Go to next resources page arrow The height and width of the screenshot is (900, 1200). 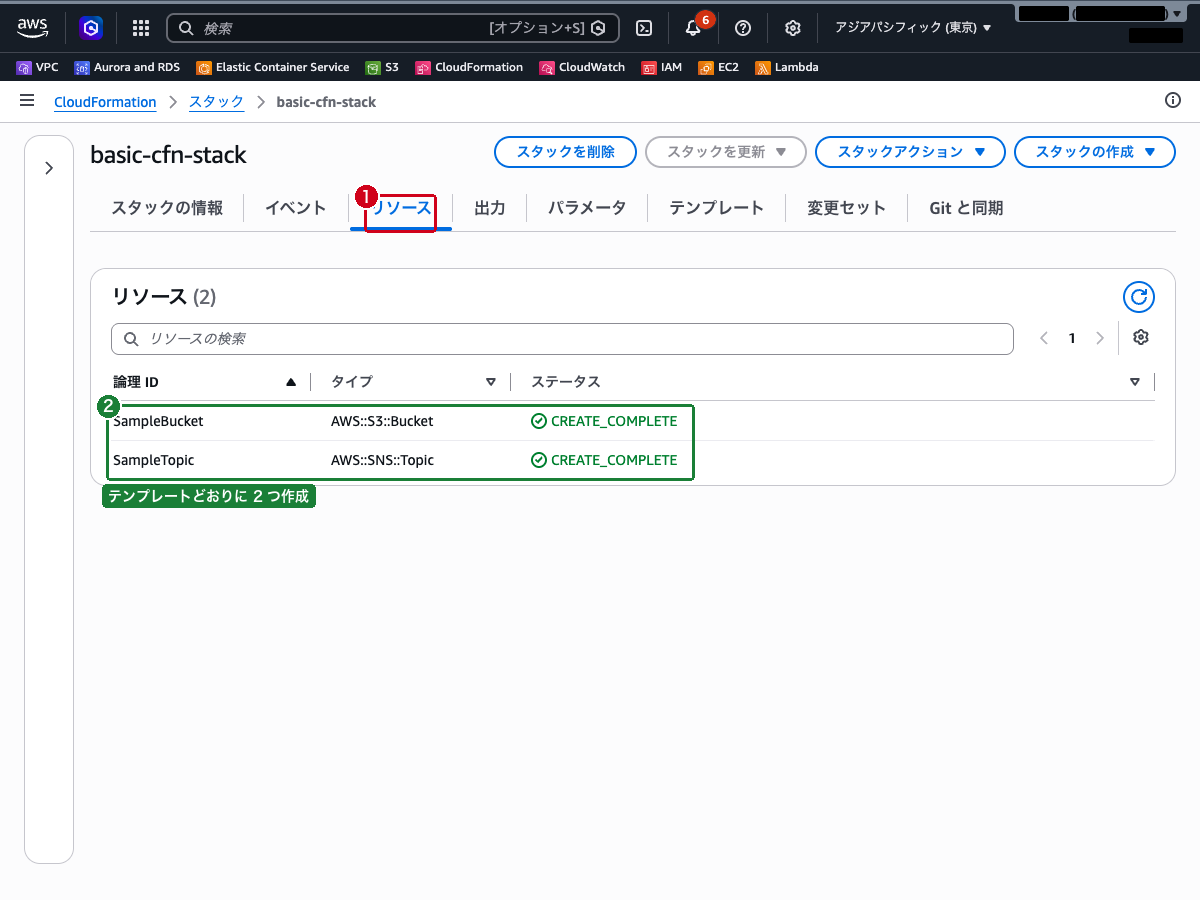click(1100, 338)
